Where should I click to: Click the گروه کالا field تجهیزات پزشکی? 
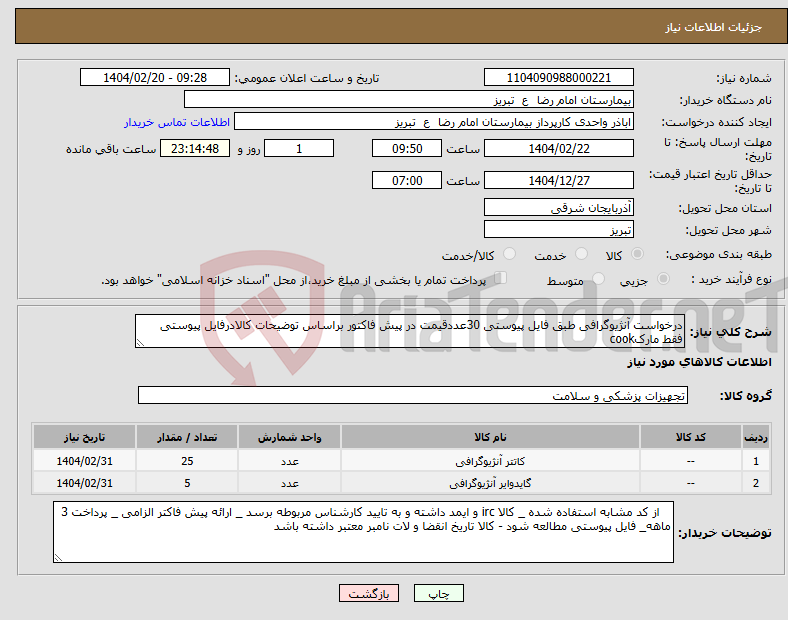point(413,395)
